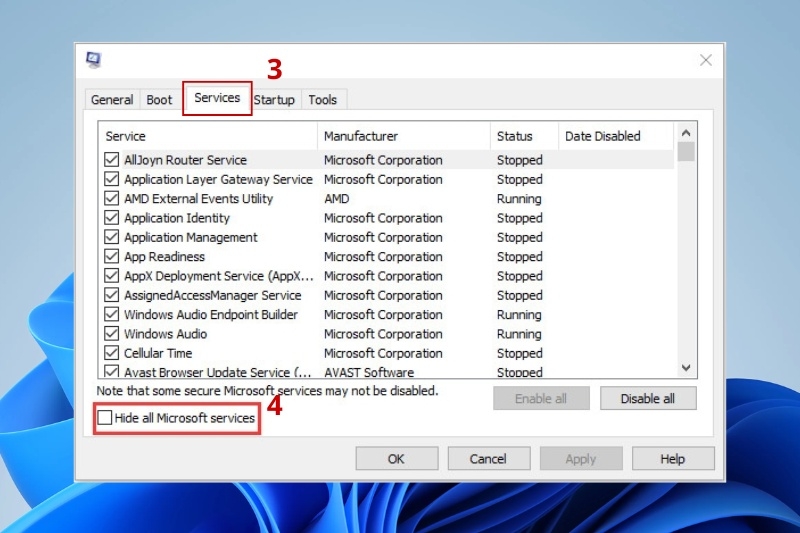Open the Boot tab
The image size is (800, 533).
[x=159, y=99]
